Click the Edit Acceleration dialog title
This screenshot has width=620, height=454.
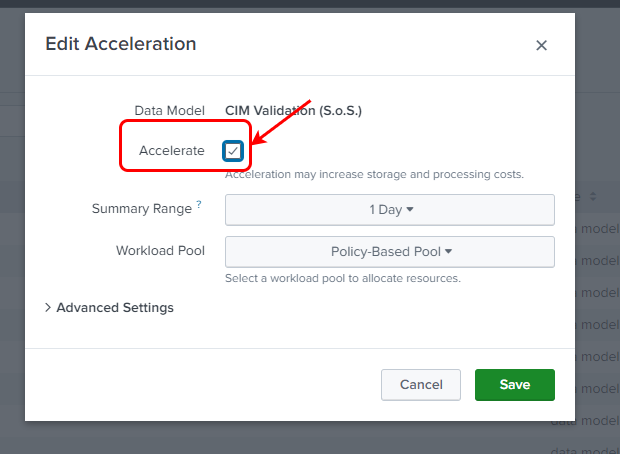(121, 44)
